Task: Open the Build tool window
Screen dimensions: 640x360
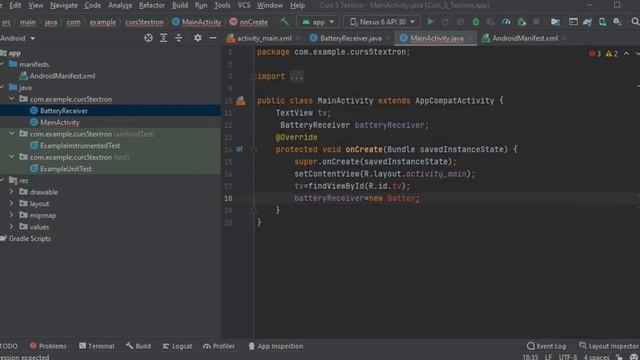Action: click(138, 346)
